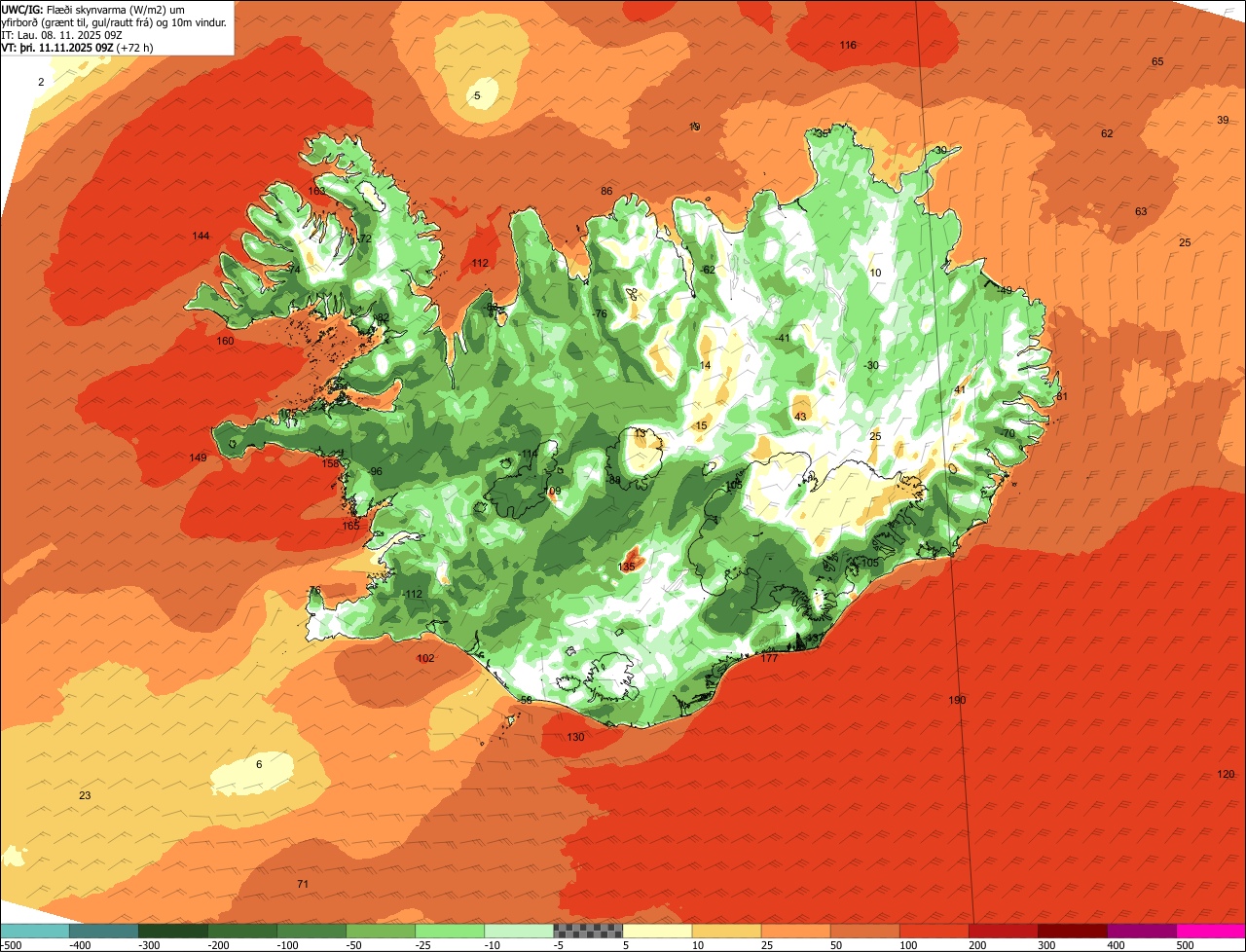Click the legend band between 5 and 10

[657, 931]
